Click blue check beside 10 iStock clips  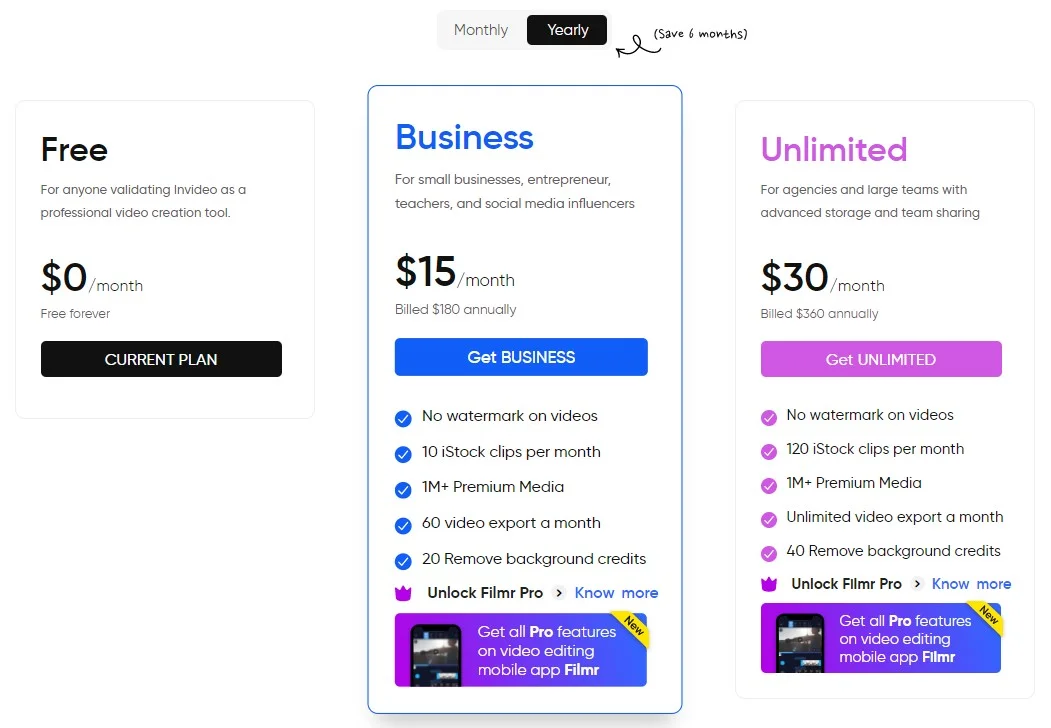coord(403,454)
